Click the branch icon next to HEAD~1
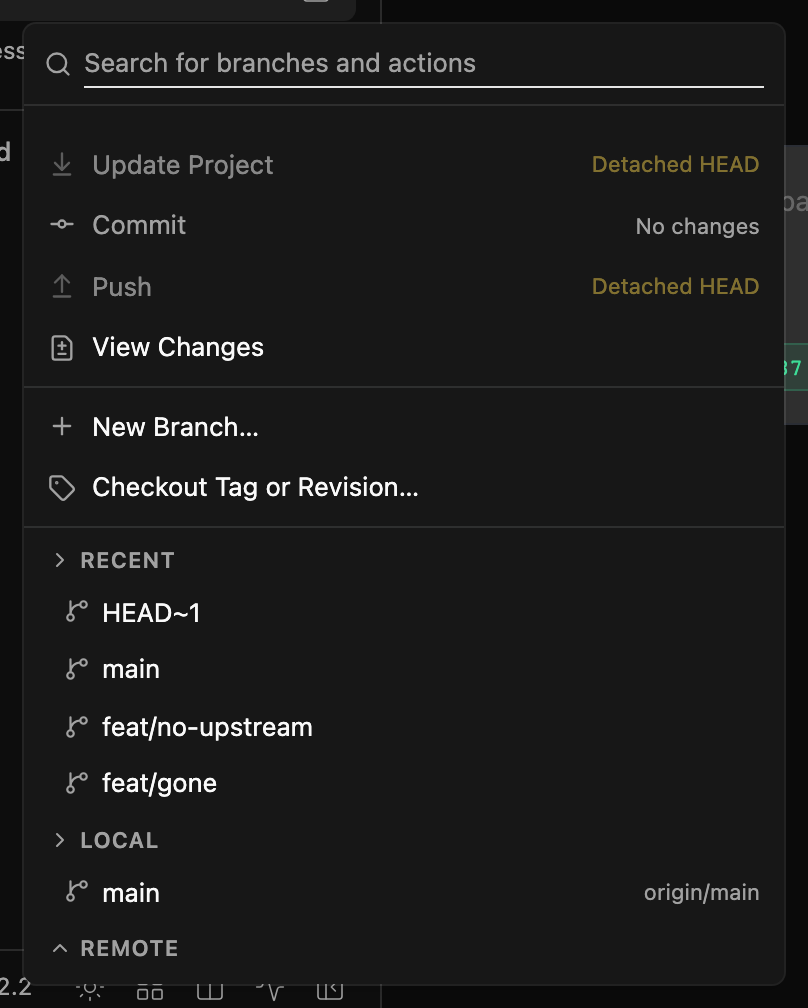 tap(76, 611)
